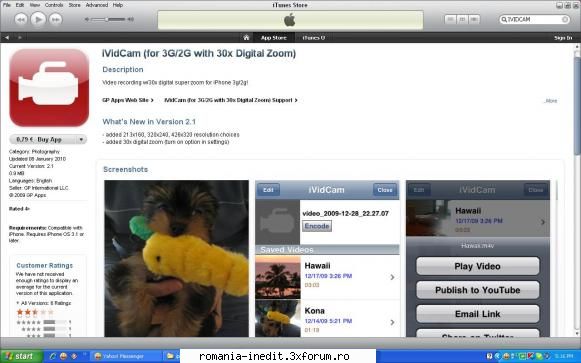Adjust the iTunes volume slider
This screenshot has width=581, height=363.
109,19
